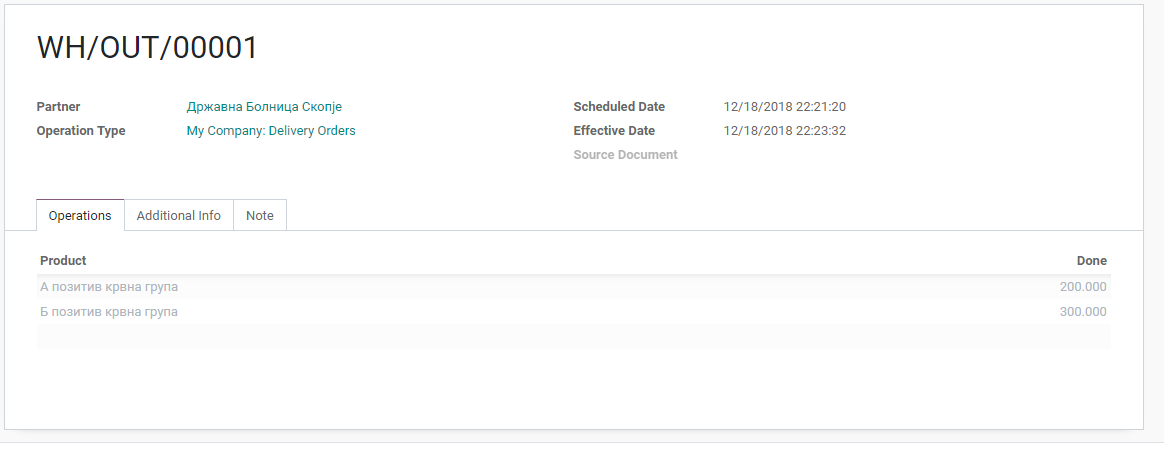Click the effective date value 22:23:32
Viewport: 1164px width, 459px height.
pyautogui.click(x=785, y=131)
